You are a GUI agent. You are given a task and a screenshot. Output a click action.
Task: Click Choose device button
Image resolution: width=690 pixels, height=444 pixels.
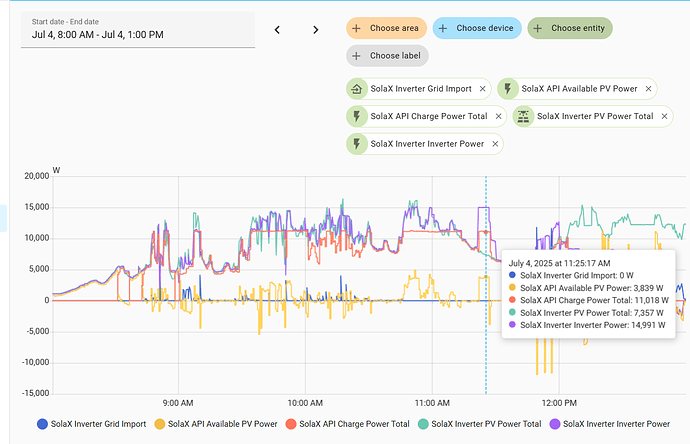(x=477, y=28)
